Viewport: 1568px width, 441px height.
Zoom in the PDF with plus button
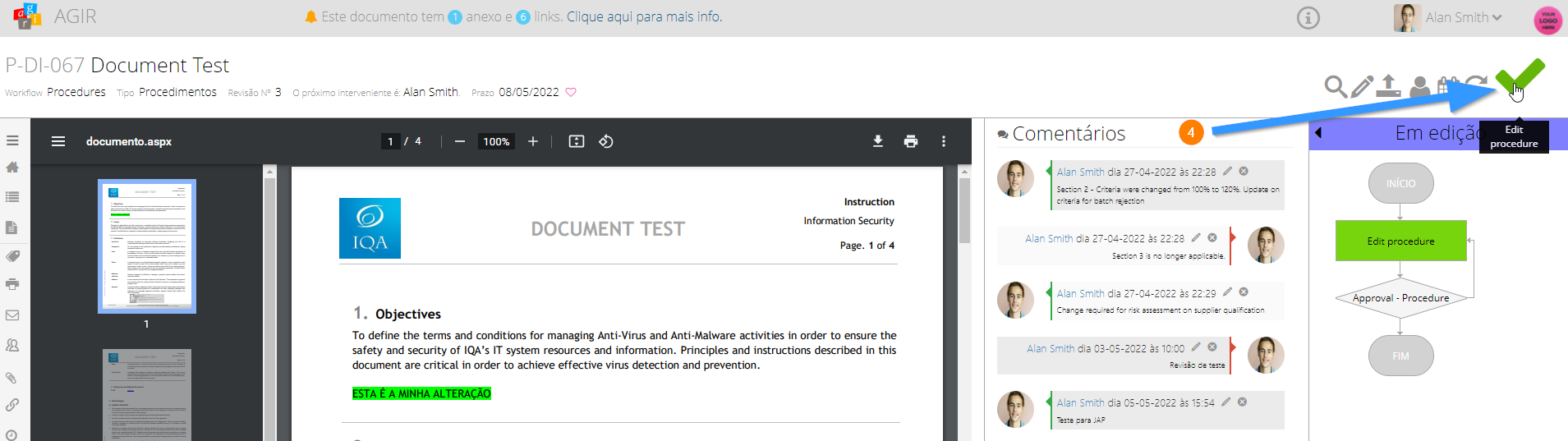coord(533,141)
